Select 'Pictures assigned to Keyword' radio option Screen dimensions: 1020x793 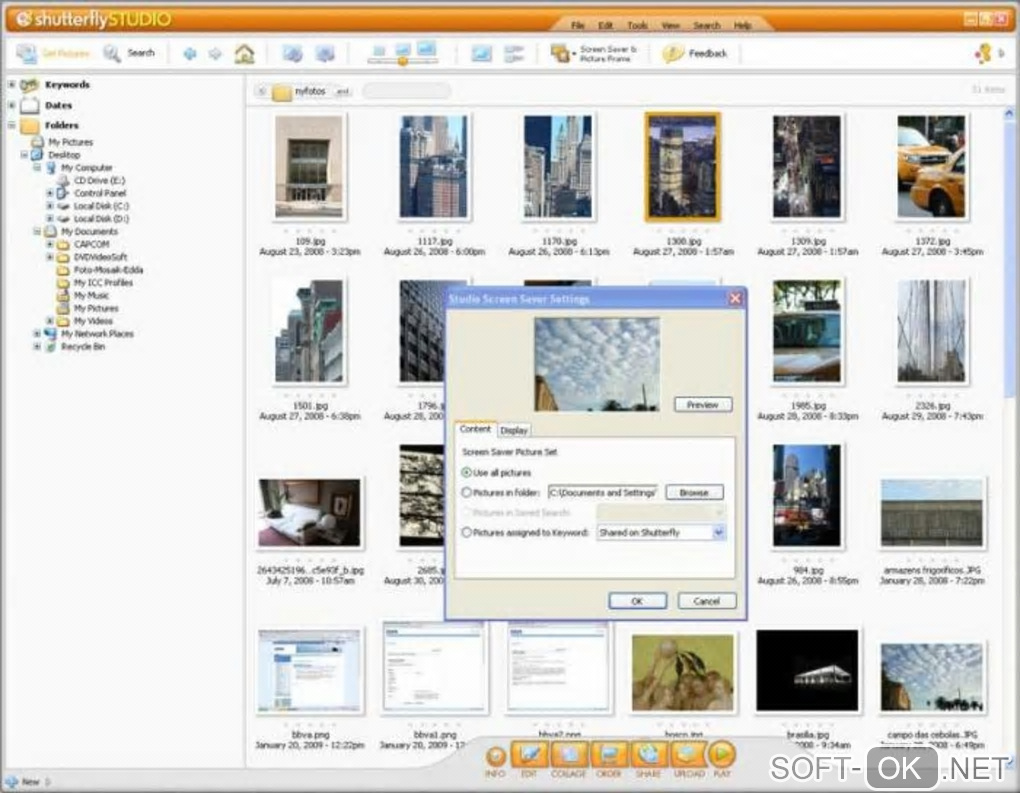[467, 533]
